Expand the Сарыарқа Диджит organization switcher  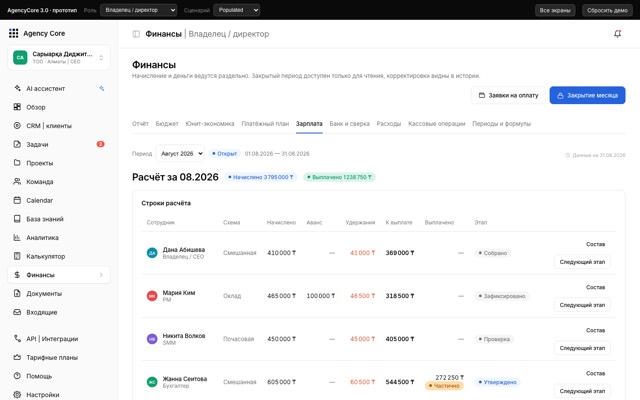pos(59,58)
